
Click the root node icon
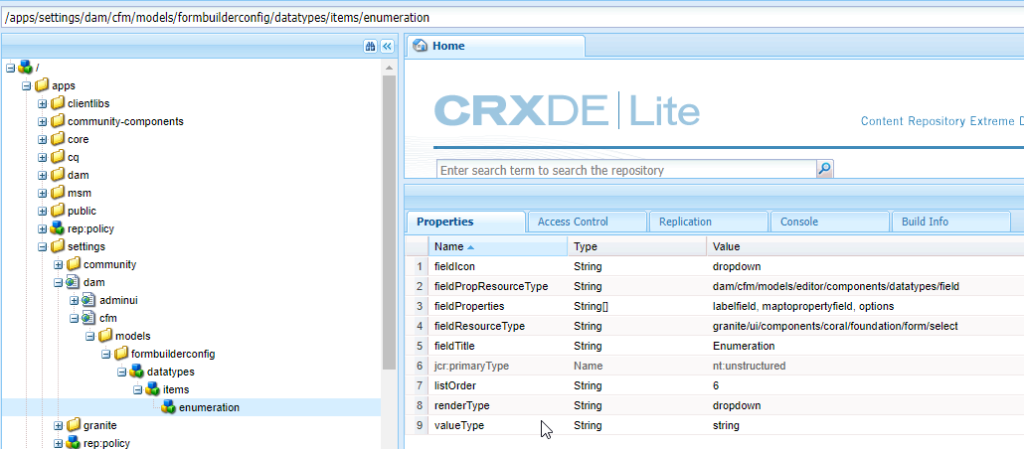coord(25,67)
